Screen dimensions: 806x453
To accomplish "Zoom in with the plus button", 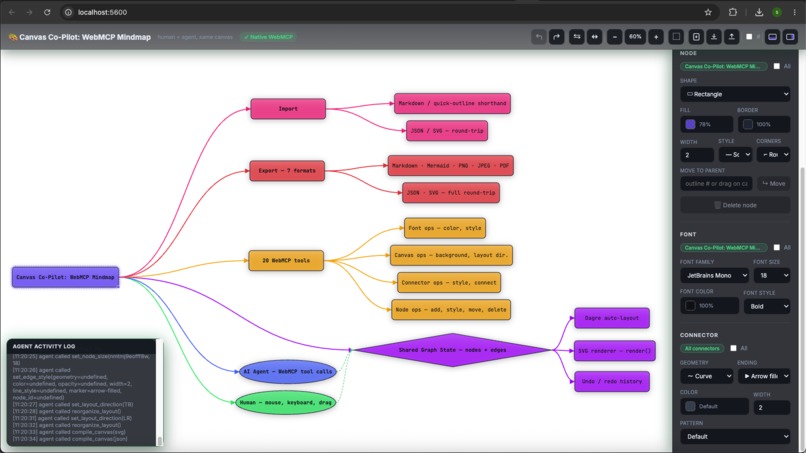I will 656,37.
